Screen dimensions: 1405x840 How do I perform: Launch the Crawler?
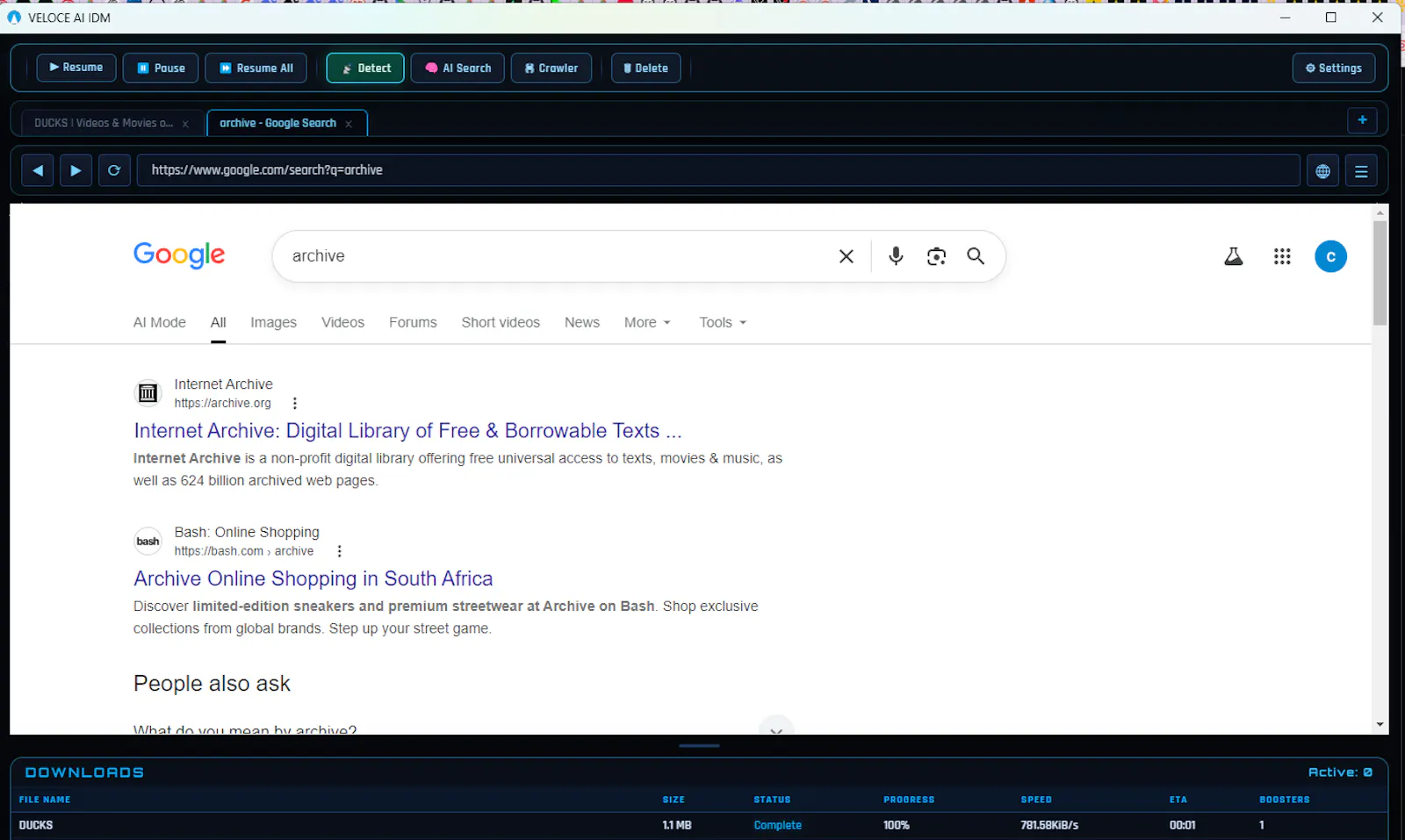coord(551,68)
